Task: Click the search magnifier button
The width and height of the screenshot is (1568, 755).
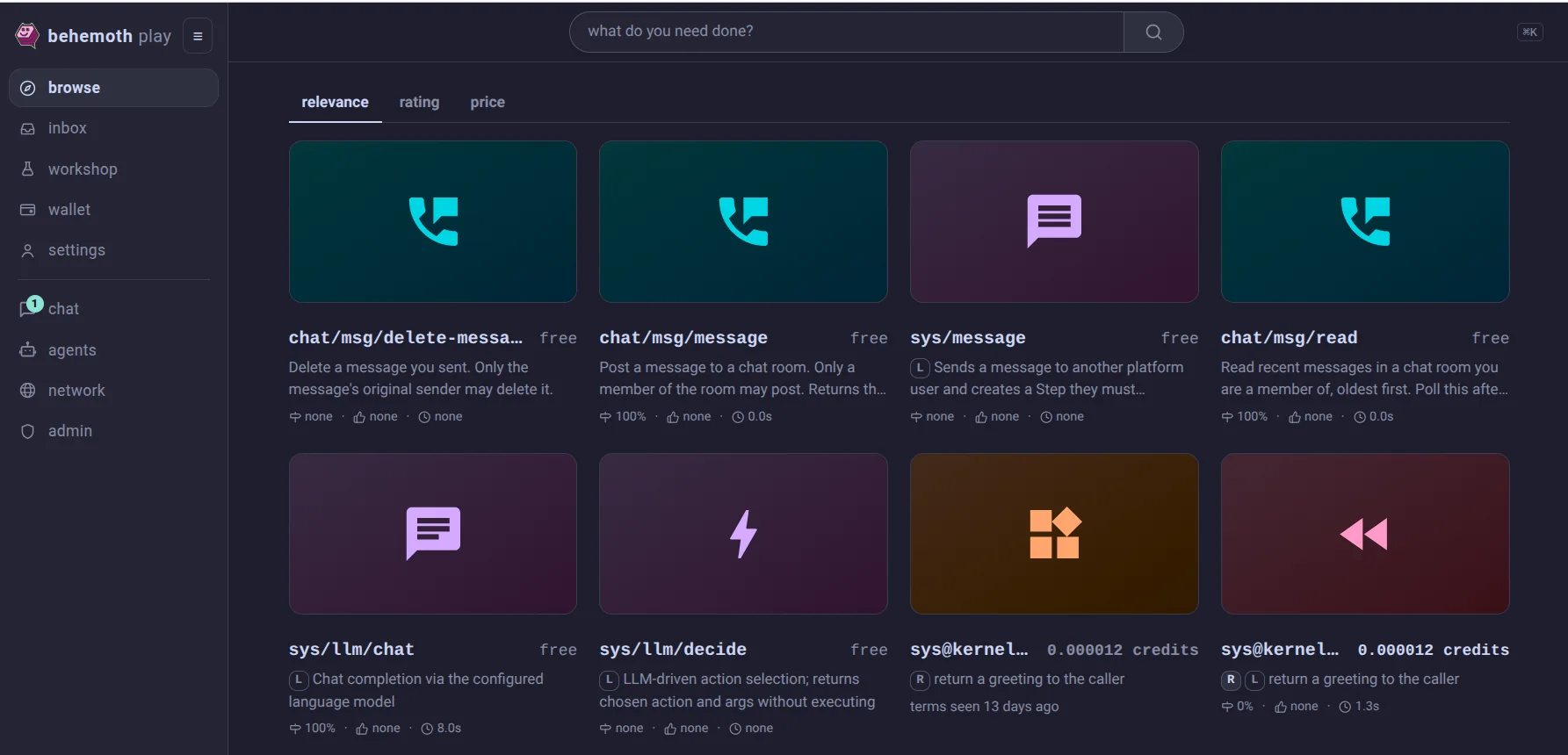Action: (x=1153, y=32)
